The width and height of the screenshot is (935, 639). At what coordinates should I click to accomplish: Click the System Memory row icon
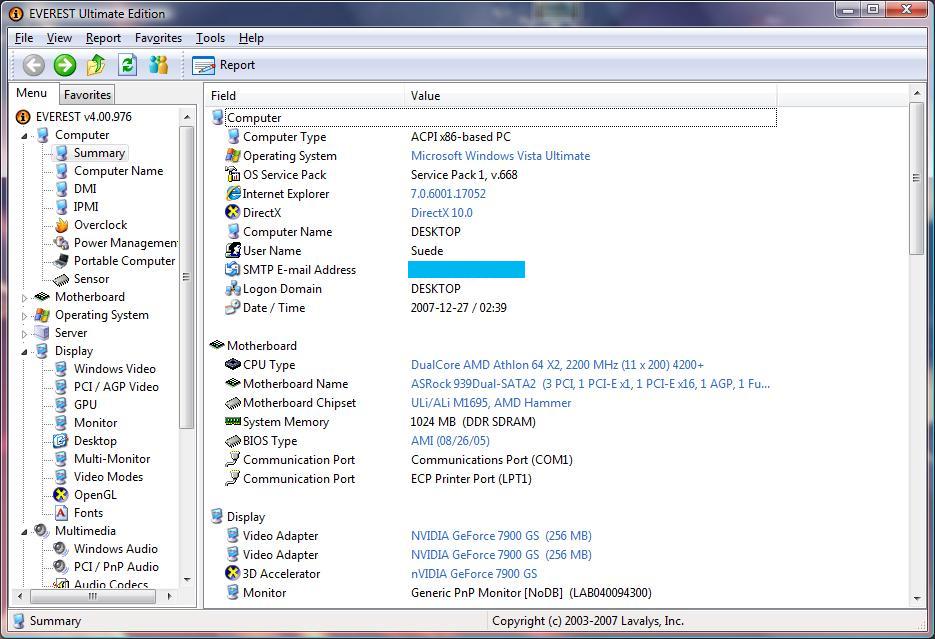pos(233,421)
